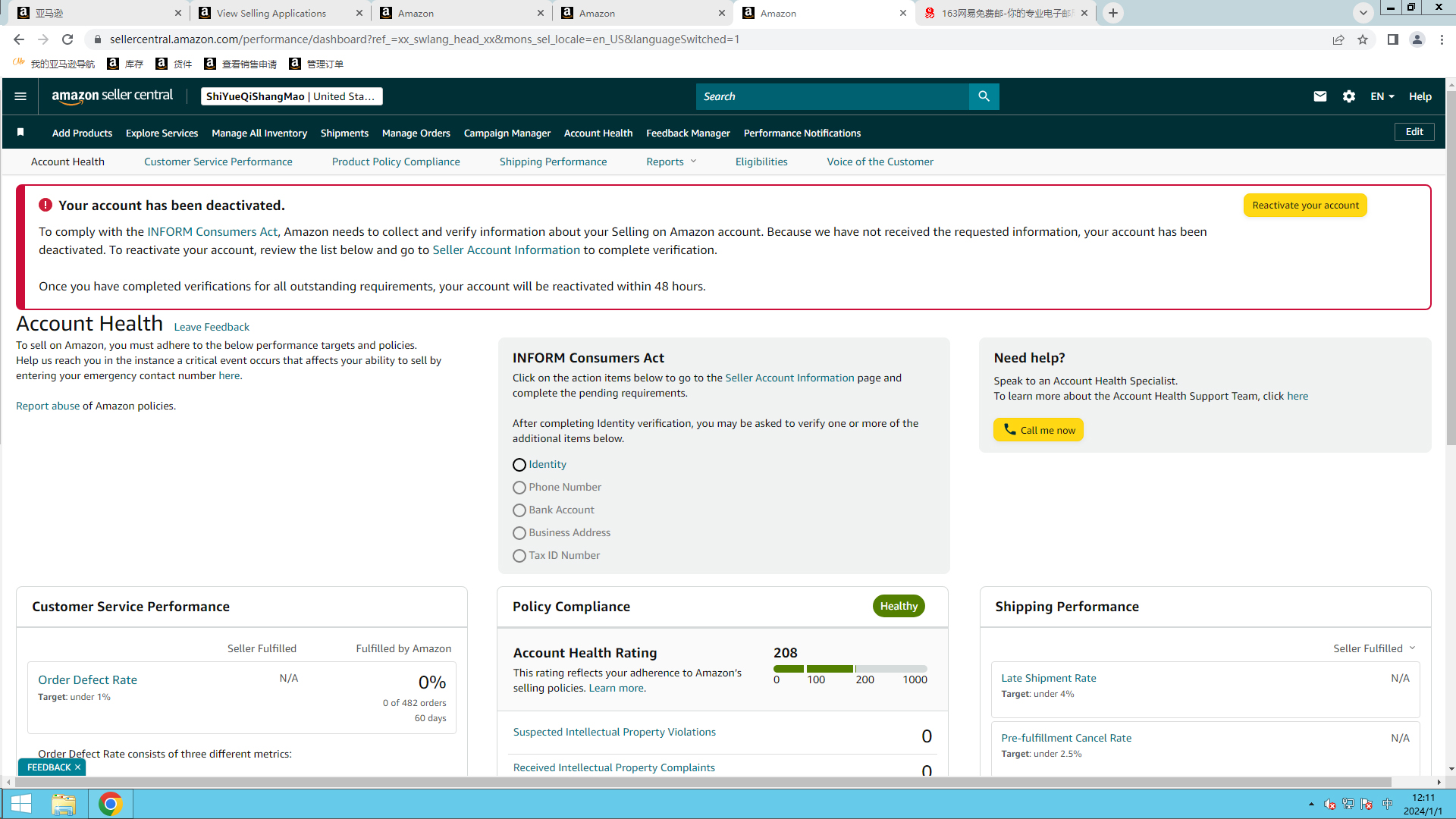This screenshot has width=1456, height=819.
Task: Close the View Selling Applications tab
Action: [359, 13]
